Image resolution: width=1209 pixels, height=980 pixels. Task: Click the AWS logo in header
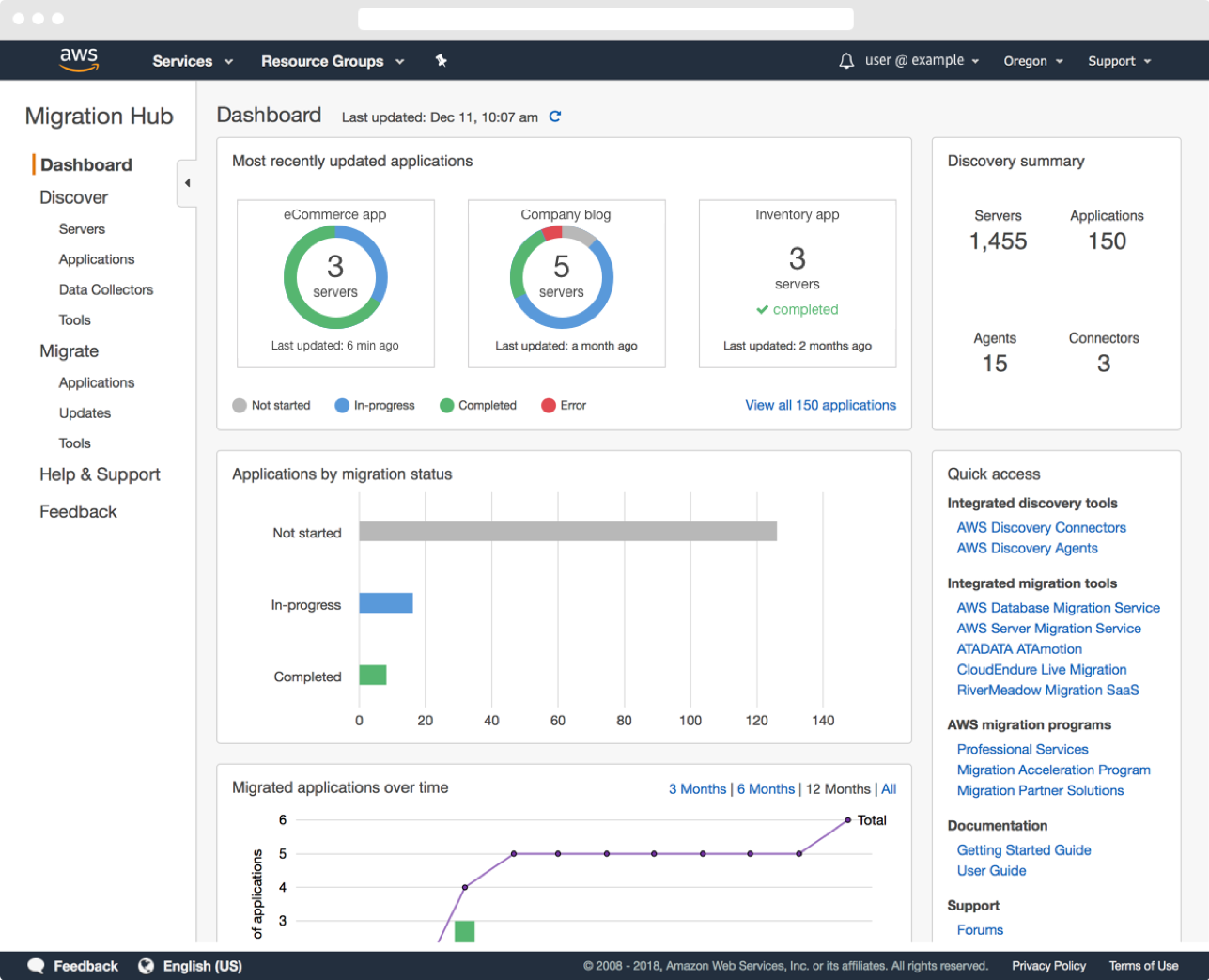click(x=79, y=59)
